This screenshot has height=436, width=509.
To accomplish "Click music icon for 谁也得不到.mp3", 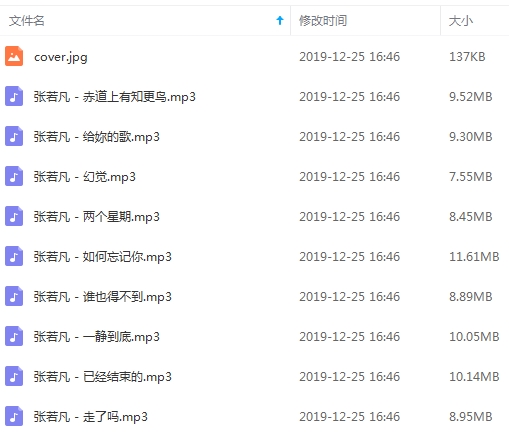I will (x=14, y=296).
